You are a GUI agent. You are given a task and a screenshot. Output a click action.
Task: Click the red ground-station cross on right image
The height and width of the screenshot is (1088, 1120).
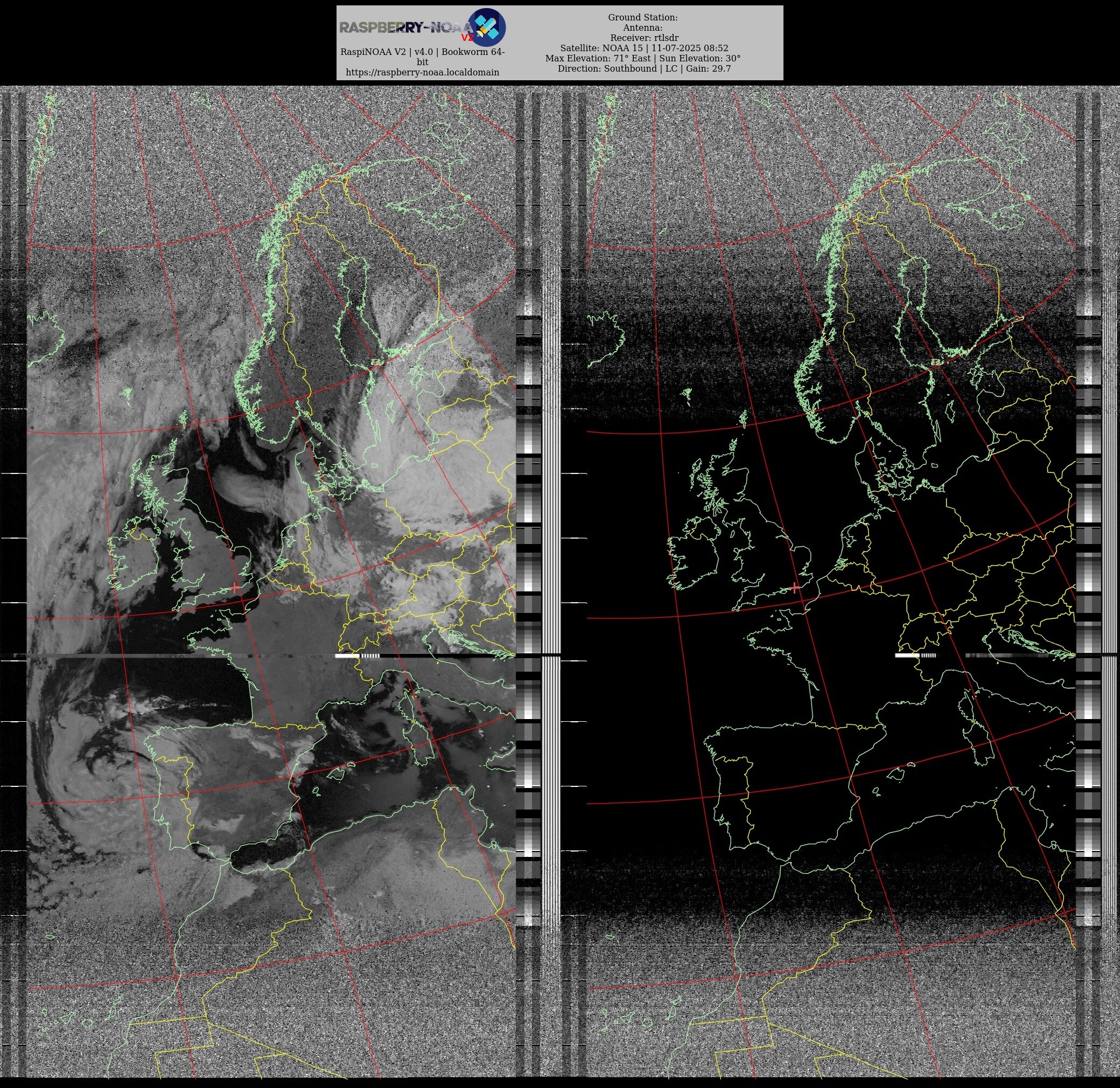pos(795,587)
